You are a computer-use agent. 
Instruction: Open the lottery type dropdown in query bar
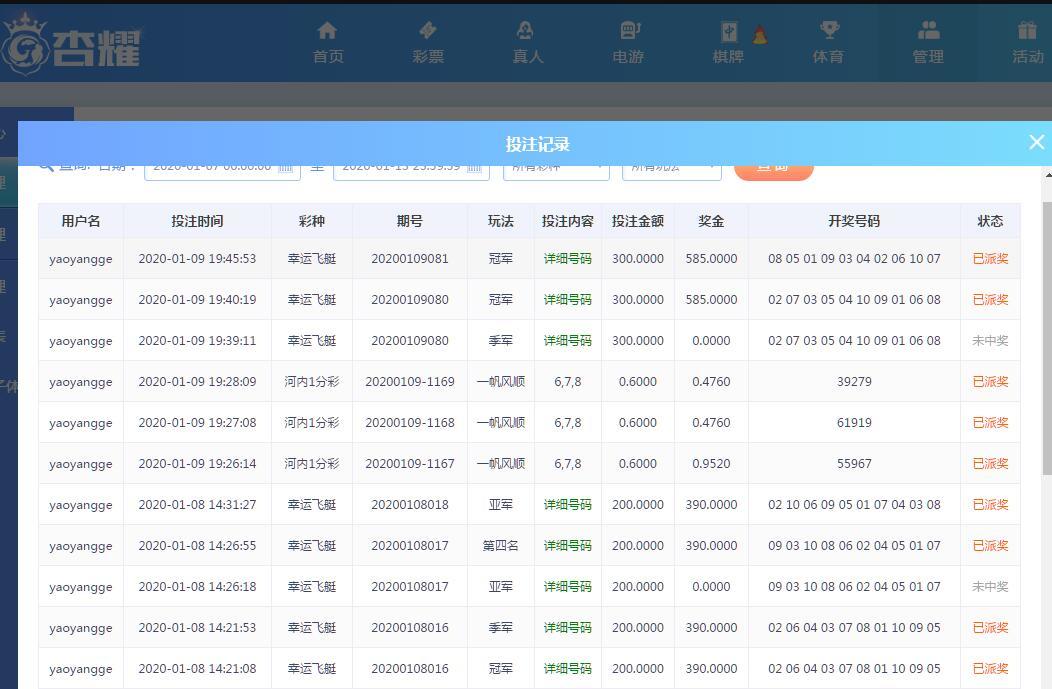pos(556,172)
